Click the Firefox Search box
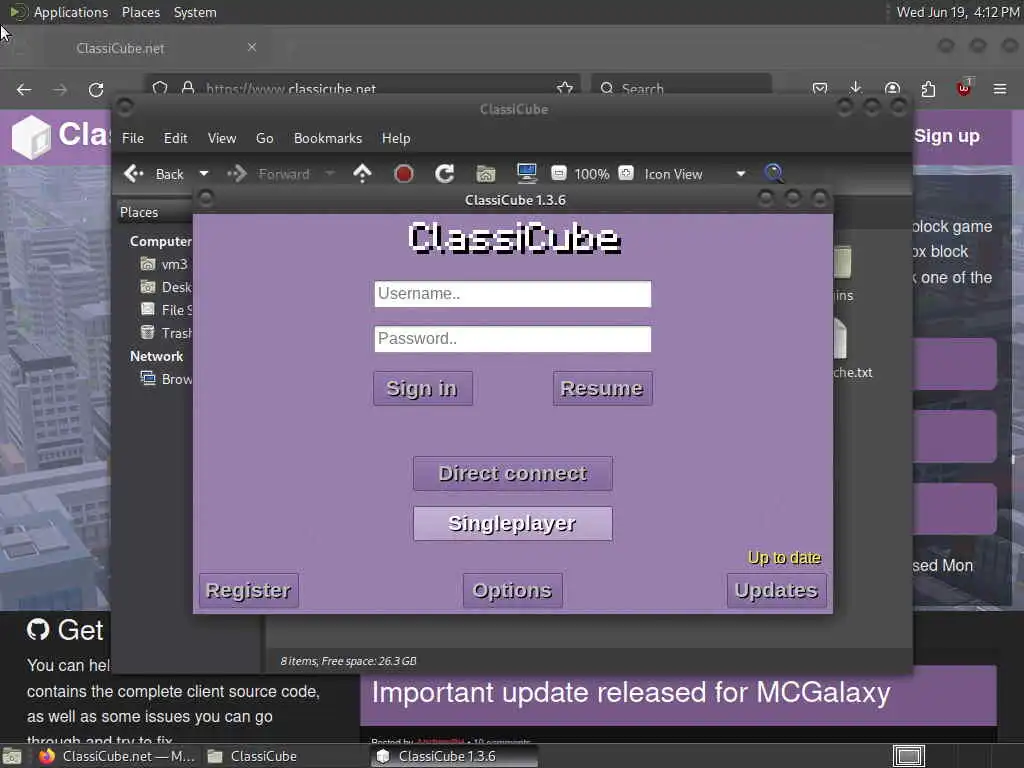This screenshot has width=1024, height=768. (x=681, y=88)
